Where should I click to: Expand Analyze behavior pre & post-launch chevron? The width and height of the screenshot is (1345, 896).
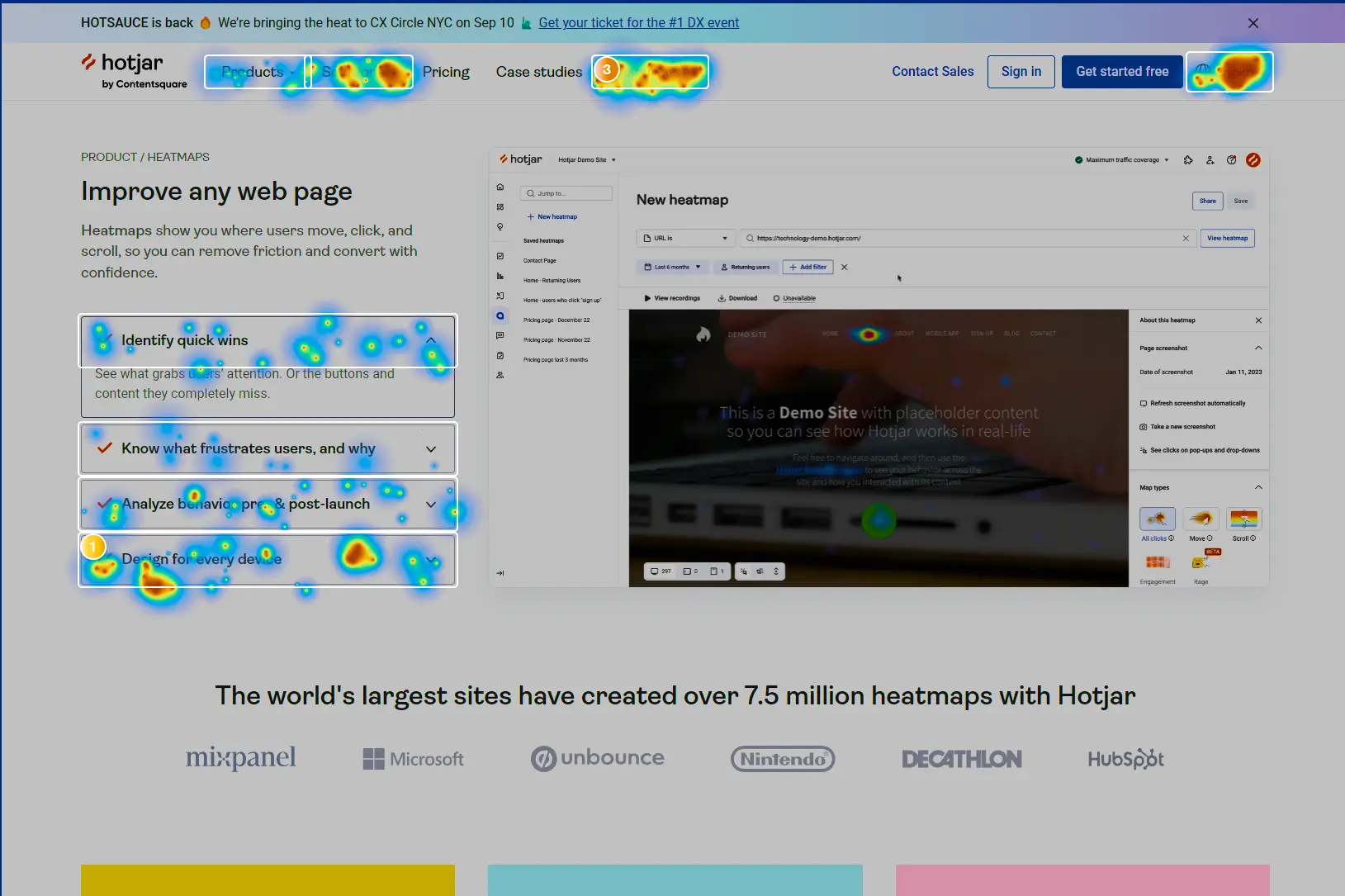click(430, 505)
